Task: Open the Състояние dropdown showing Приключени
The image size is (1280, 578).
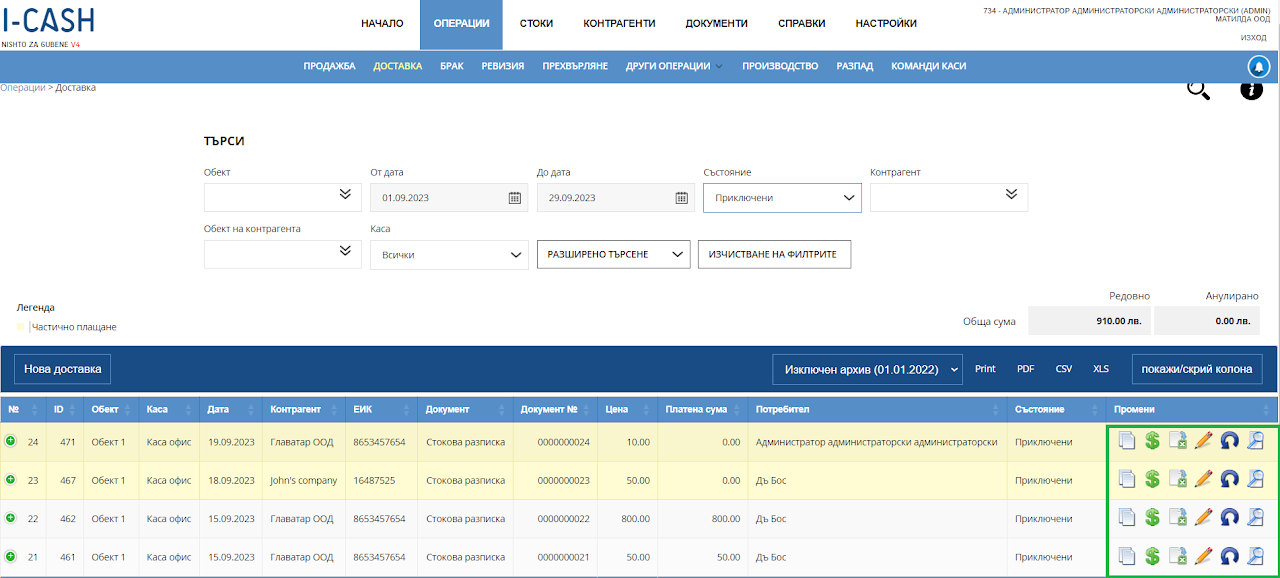Action: [x=782, y=198]
